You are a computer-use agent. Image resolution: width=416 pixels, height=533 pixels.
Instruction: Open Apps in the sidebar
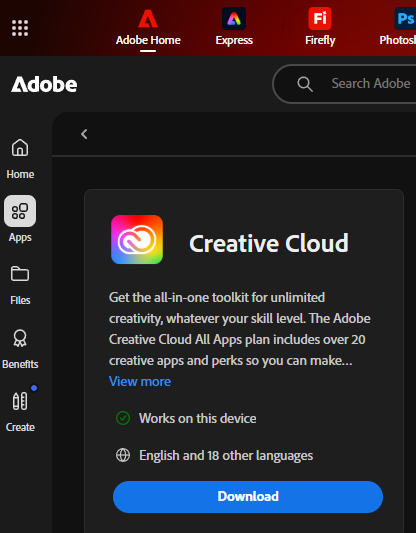[x=20, y=219]
